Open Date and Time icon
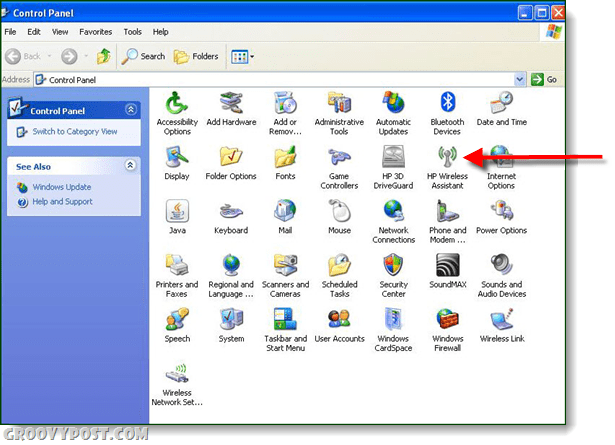This screenshot has width=615, height=445. (502, 103)
